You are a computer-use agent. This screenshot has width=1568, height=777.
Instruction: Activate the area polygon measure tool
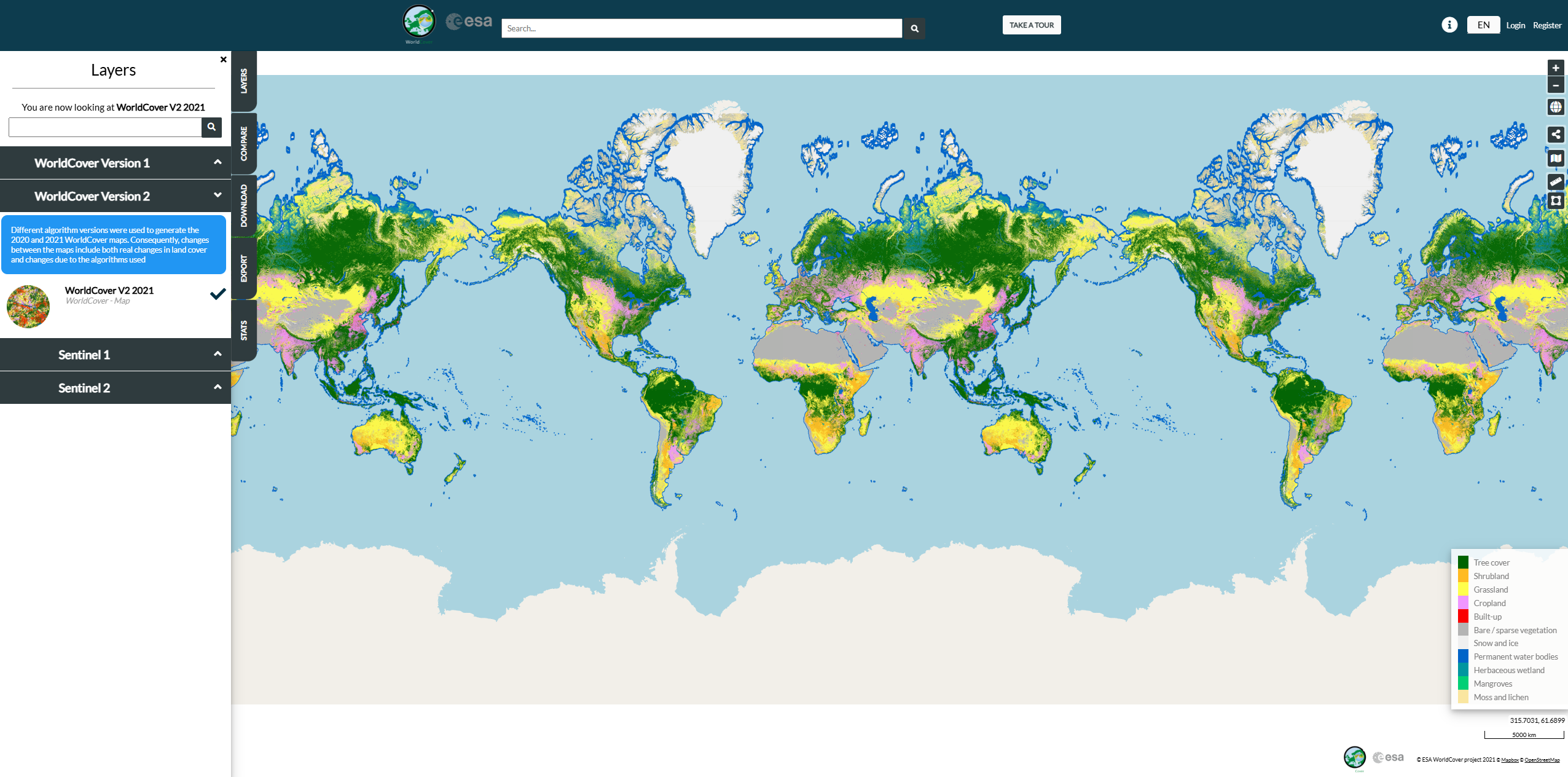(x=1555, y=200)
